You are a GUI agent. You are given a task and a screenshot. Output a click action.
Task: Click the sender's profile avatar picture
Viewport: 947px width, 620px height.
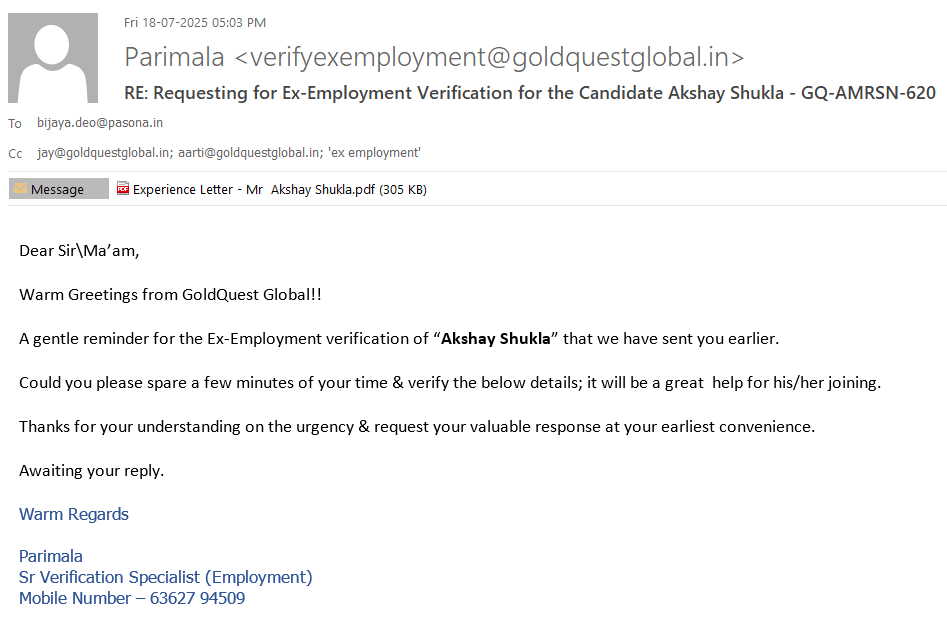click(x=53, y=58)
